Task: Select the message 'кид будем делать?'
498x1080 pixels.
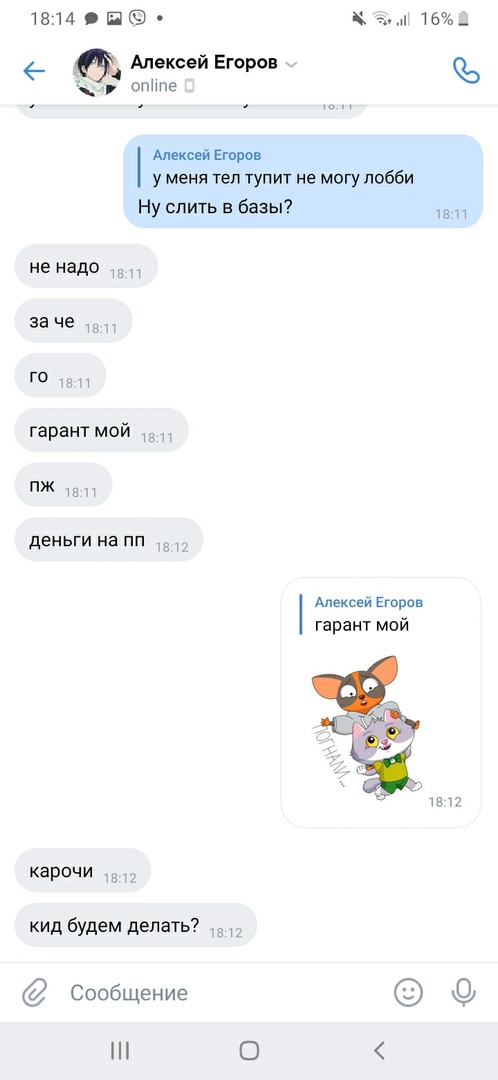Action: click(x=136, y=925)
